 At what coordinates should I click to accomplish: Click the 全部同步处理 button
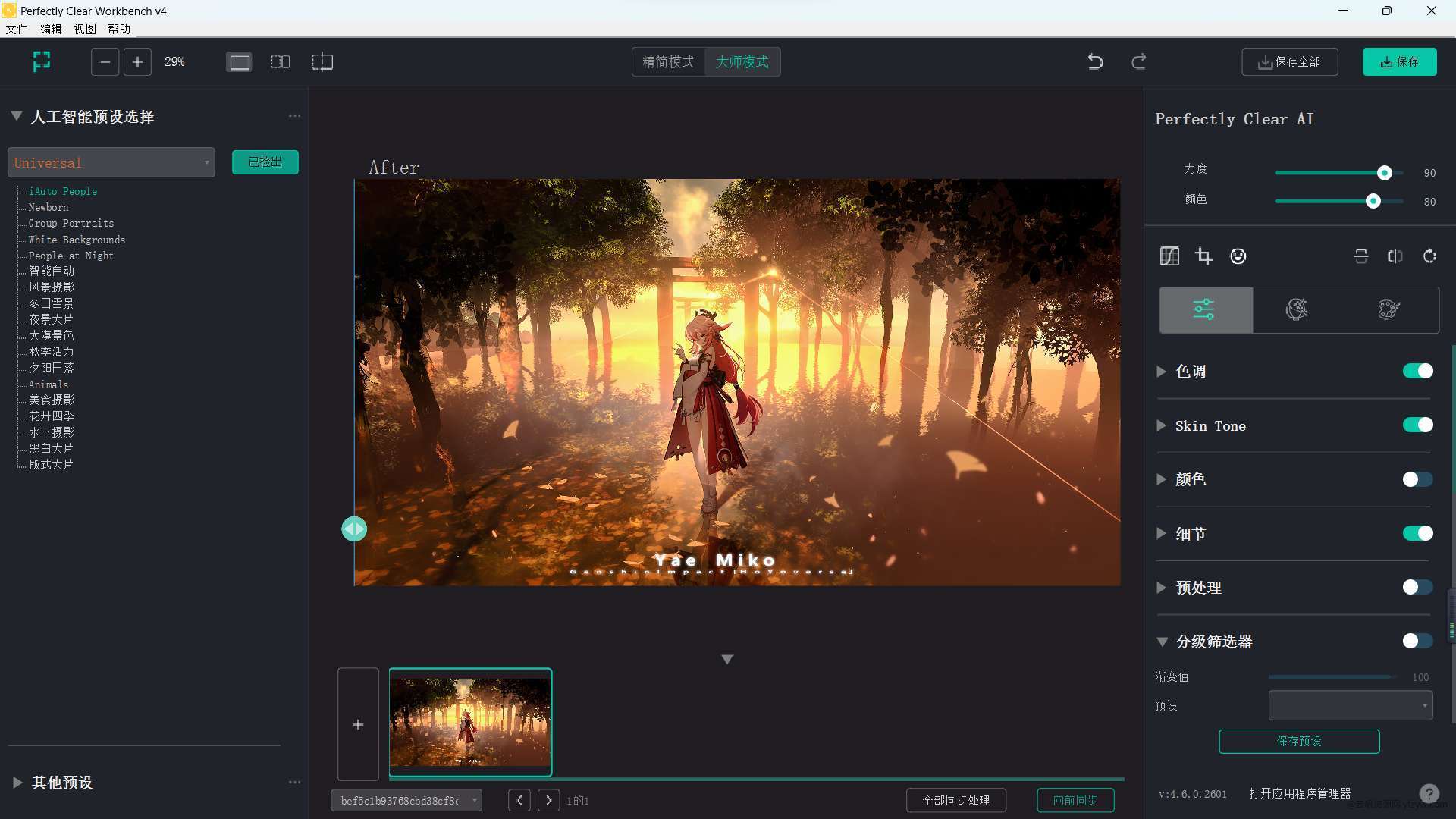[956, 800]
